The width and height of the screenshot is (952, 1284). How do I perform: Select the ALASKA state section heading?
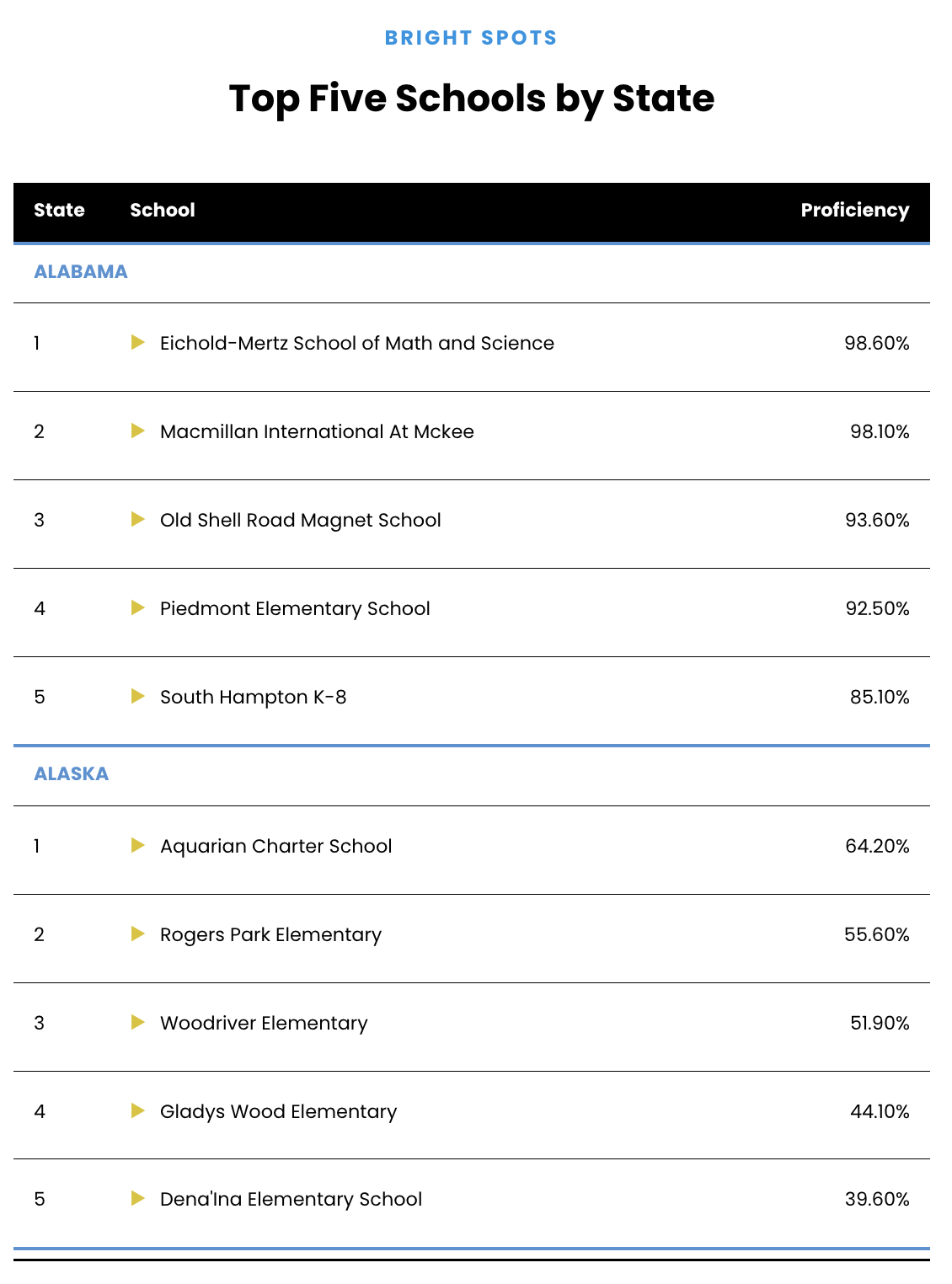(x=72, y=774)
